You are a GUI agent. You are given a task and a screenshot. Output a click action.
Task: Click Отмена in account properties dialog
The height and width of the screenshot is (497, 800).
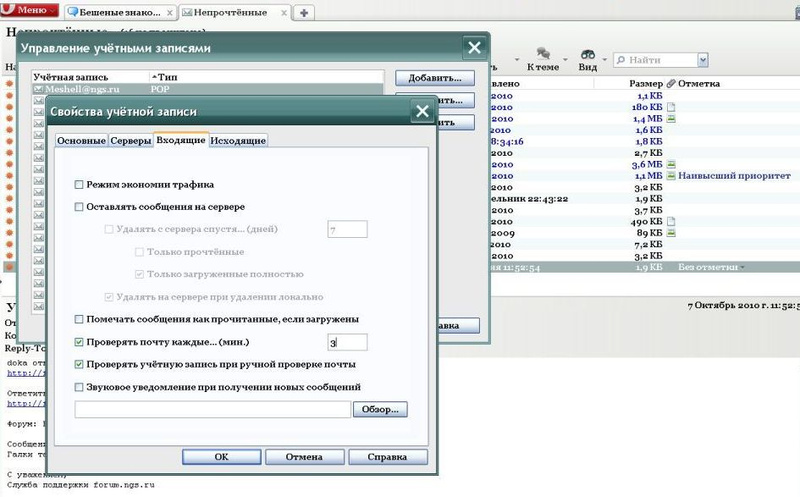click(304, 457)
